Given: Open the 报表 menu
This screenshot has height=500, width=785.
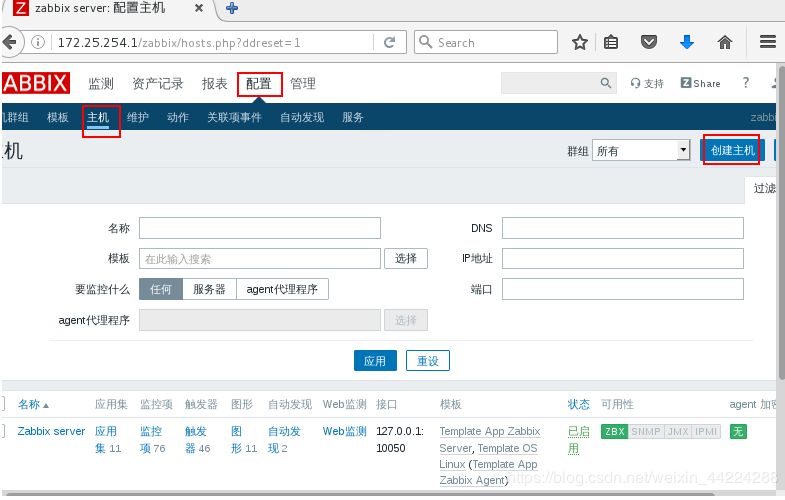Looking at the screenshot, I should [x=215, y=84].
